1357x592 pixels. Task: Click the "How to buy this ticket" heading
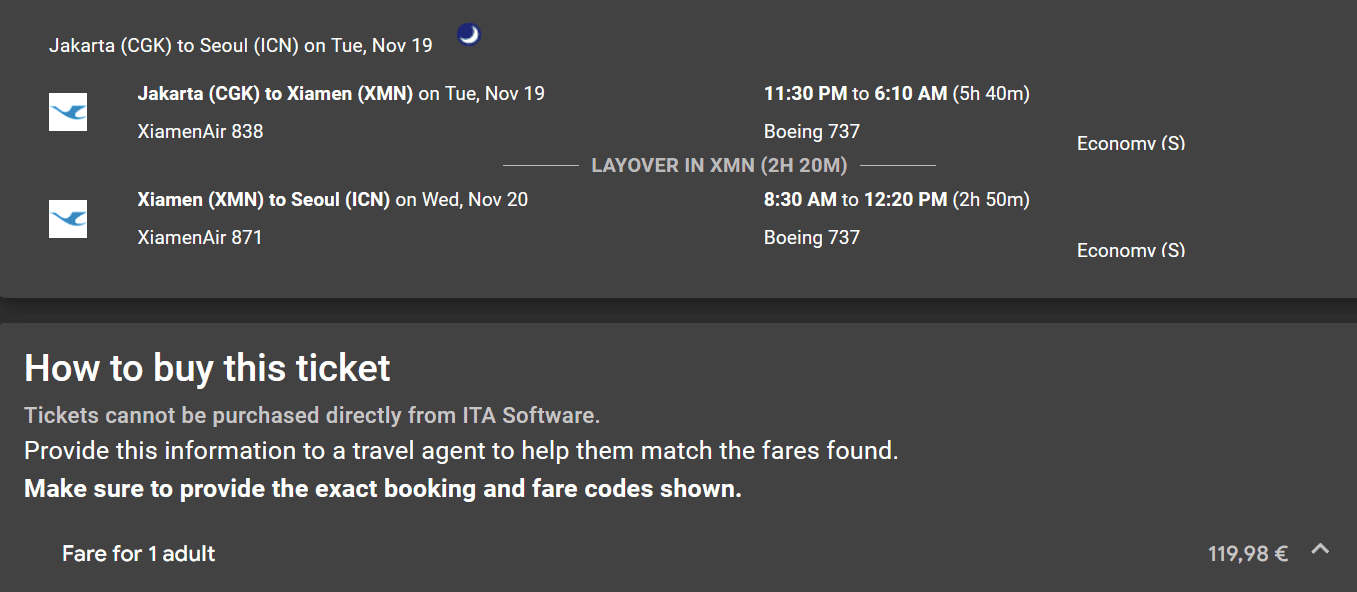click(207, 368)
